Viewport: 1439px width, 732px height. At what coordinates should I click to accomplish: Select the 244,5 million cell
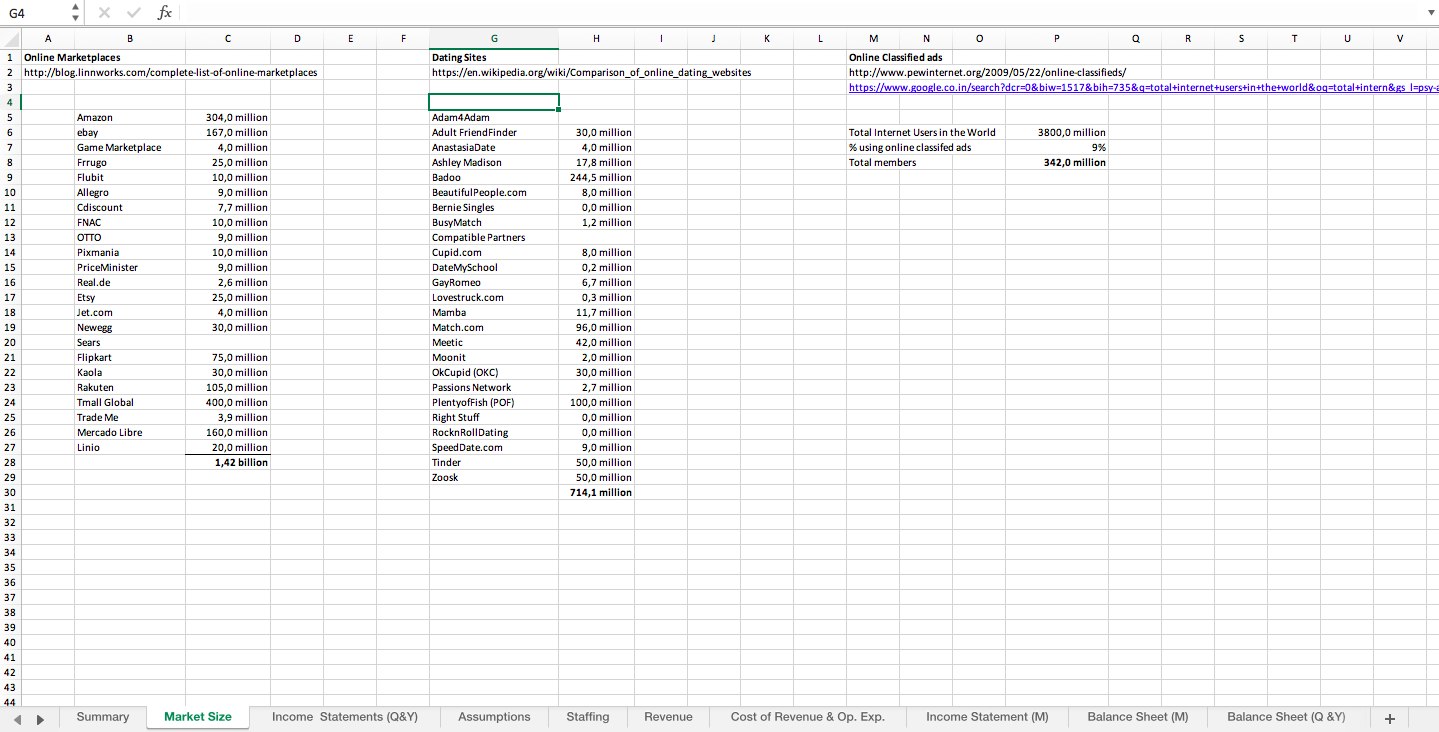[596, 177]
